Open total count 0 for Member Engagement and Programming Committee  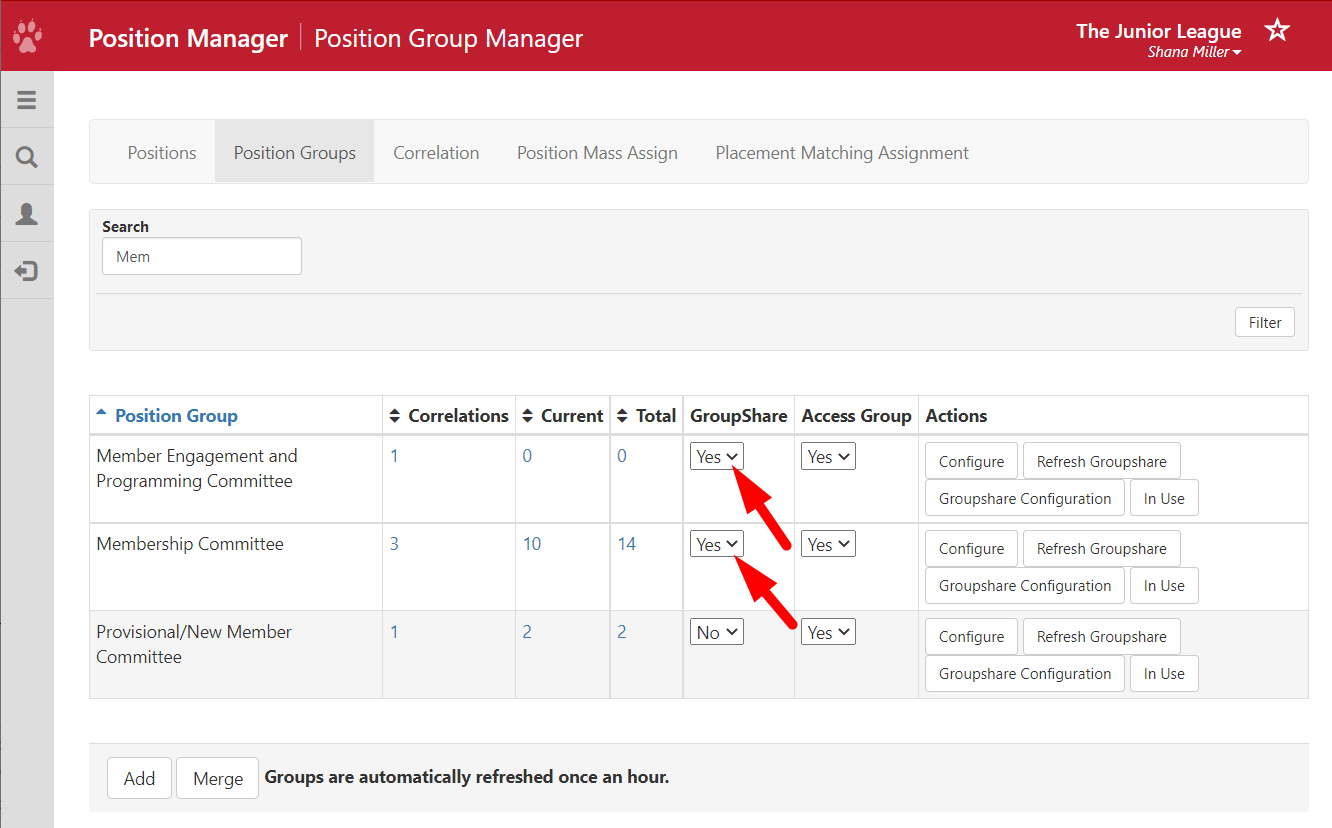[621, 456]
